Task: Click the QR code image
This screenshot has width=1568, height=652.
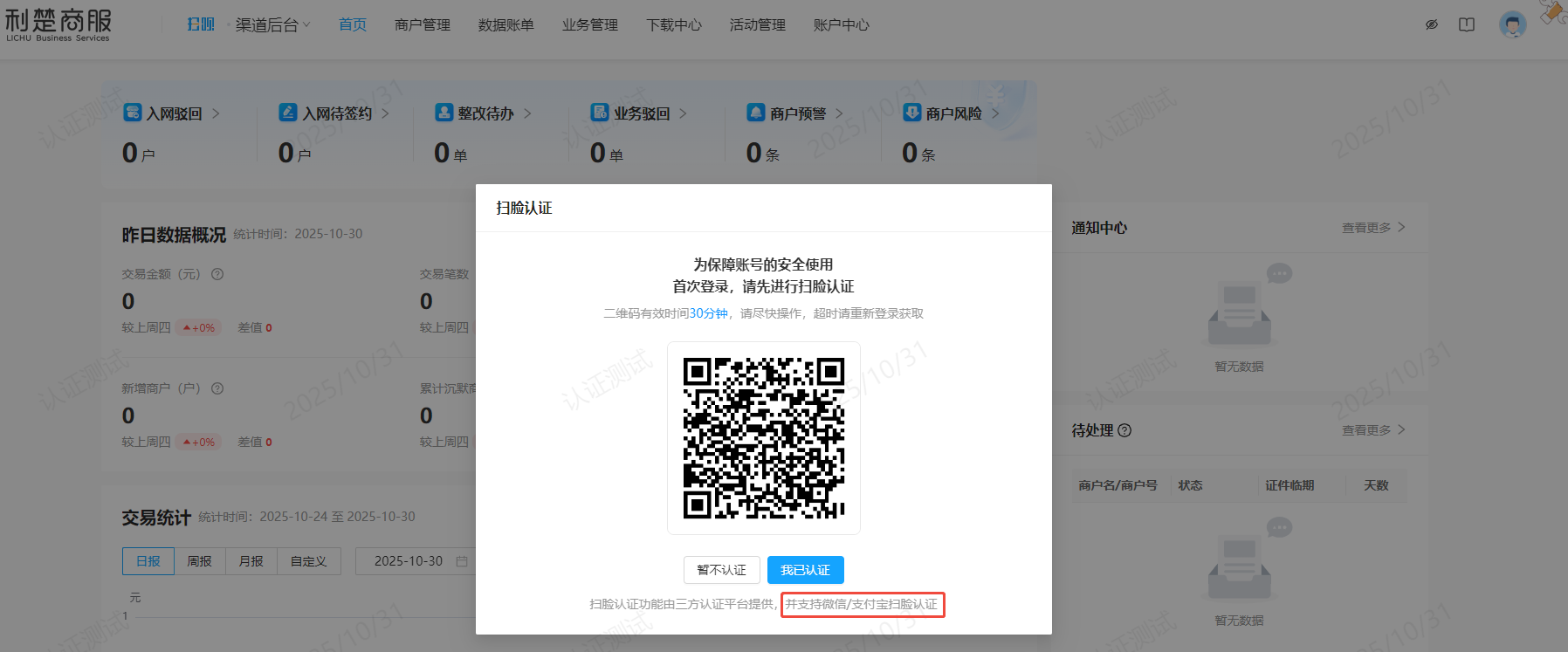Action: click(x=764, y=438)
